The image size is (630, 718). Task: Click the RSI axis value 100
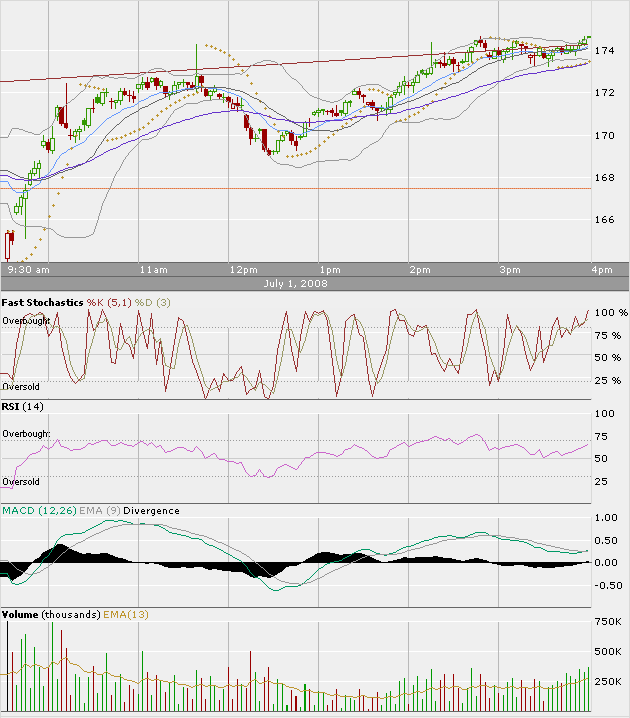coord(604,413)
